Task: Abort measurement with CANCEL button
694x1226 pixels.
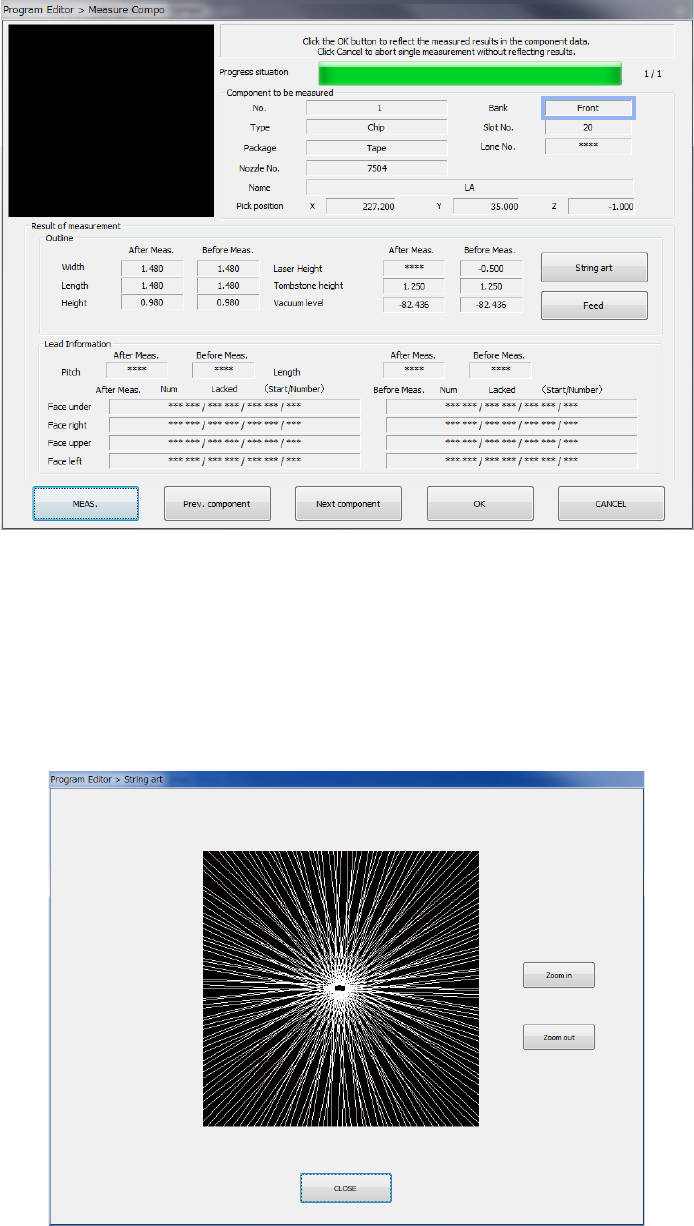Action: (611, 504)
